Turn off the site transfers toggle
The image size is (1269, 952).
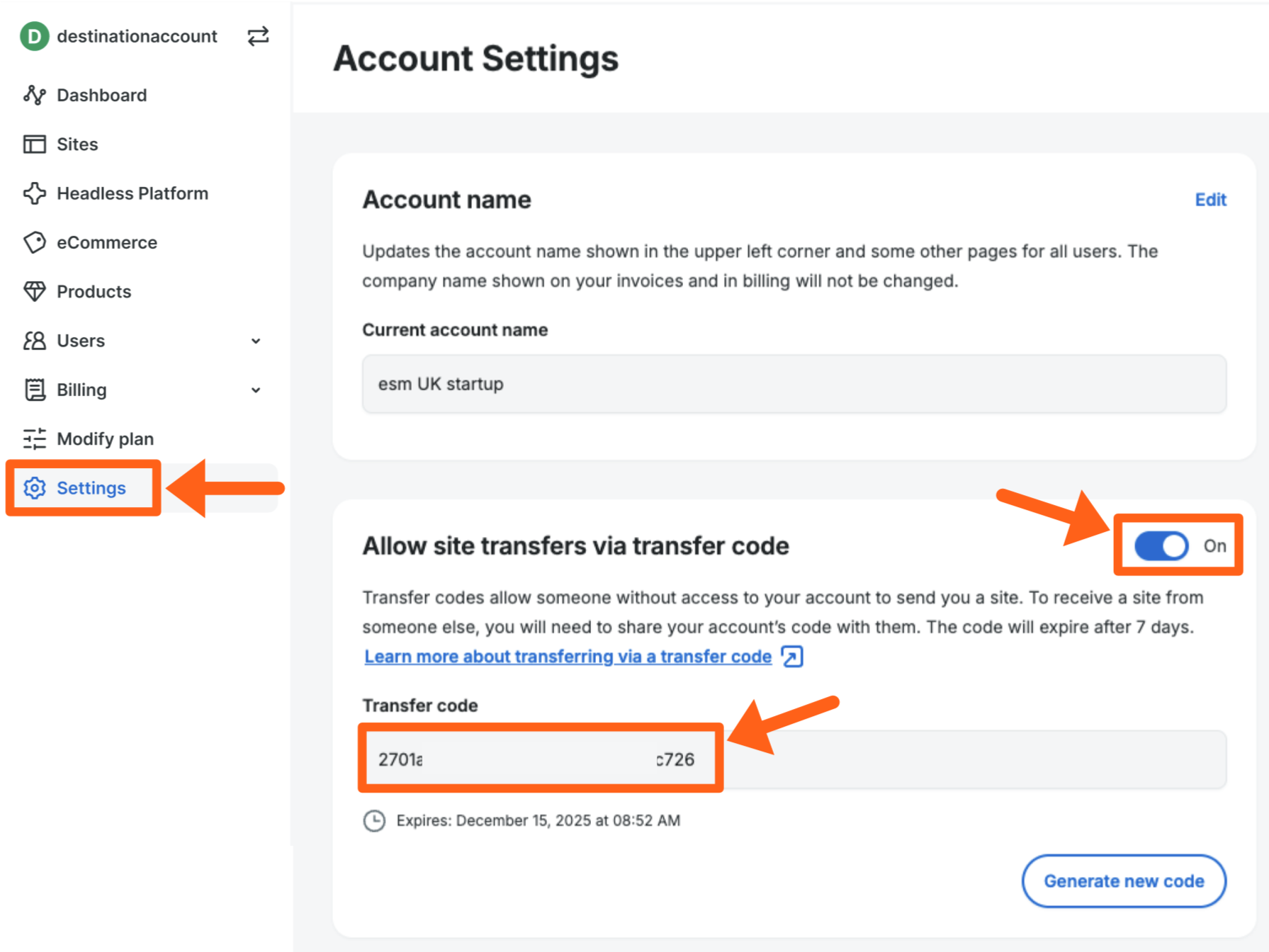click(x=1161, y=546)
